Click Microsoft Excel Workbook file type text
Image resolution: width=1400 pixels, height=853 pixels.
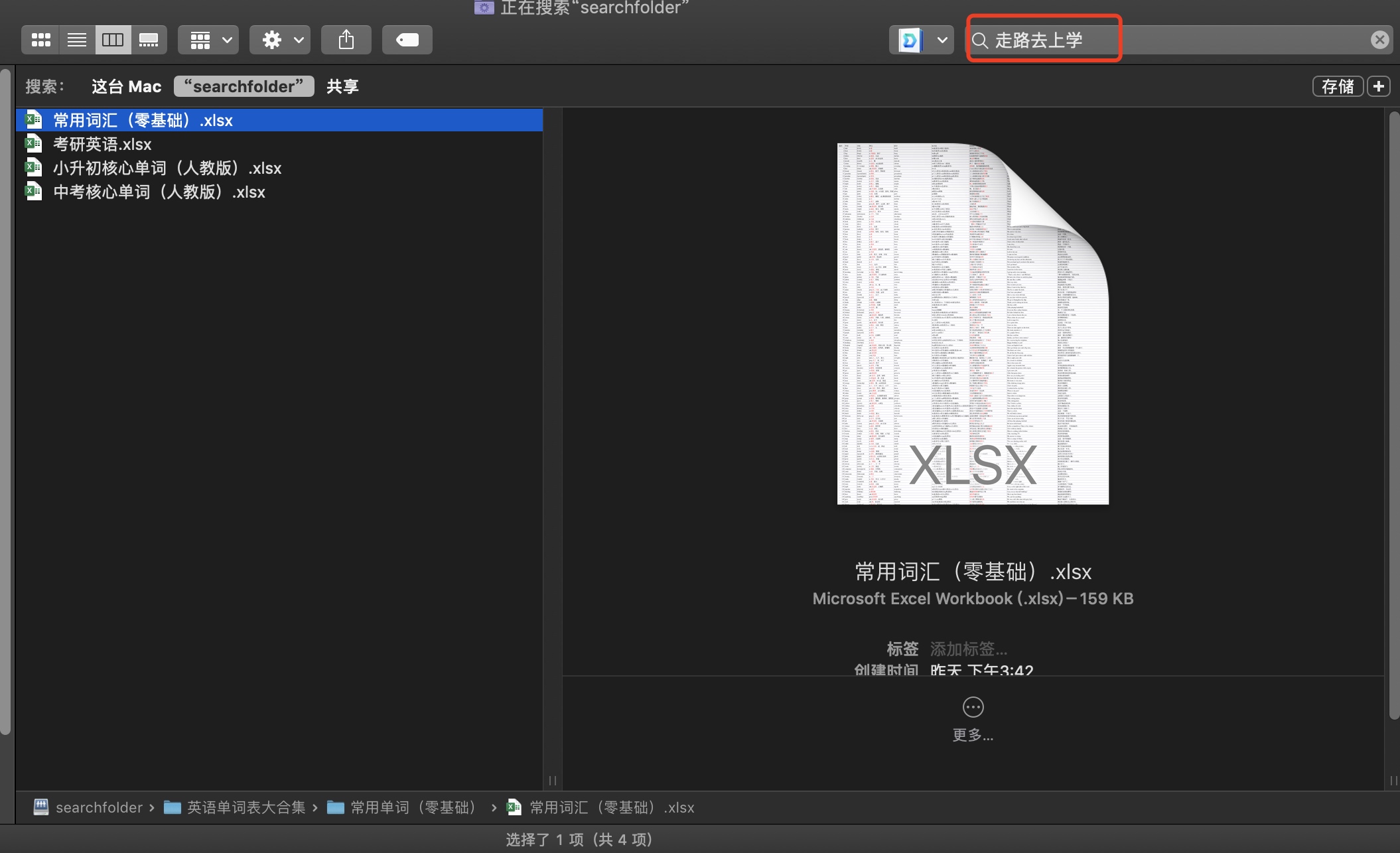[x=973, y=598]
